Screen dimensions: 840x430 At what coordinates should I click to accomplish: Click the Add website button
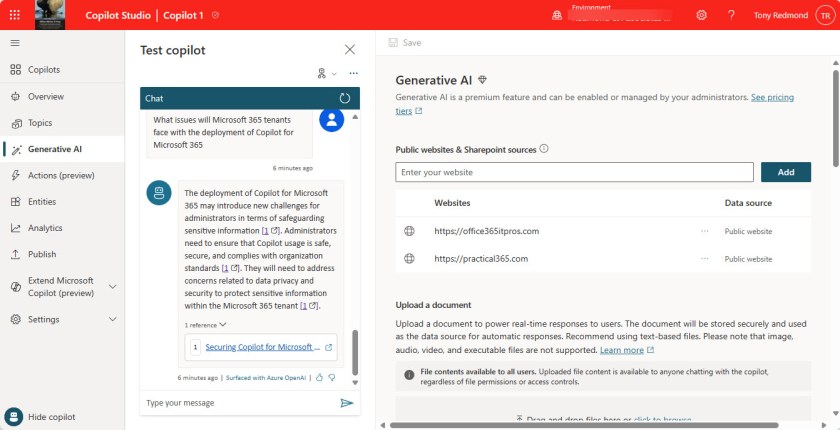click(786, 172)
